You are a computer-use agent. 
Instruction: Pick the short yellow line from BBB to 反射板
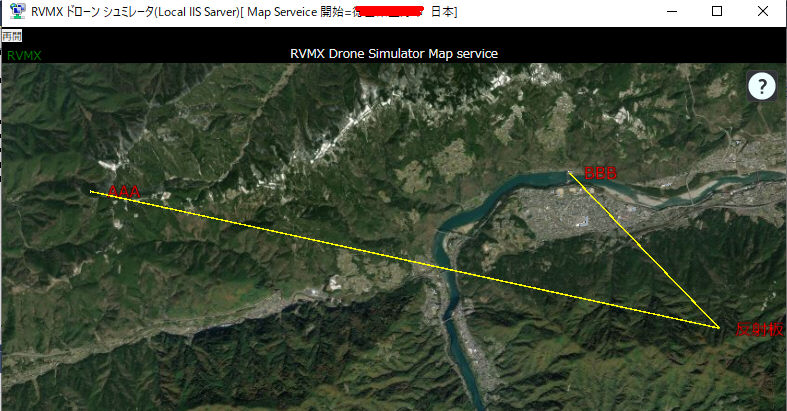pyautogui.click(x=644, y=250)
